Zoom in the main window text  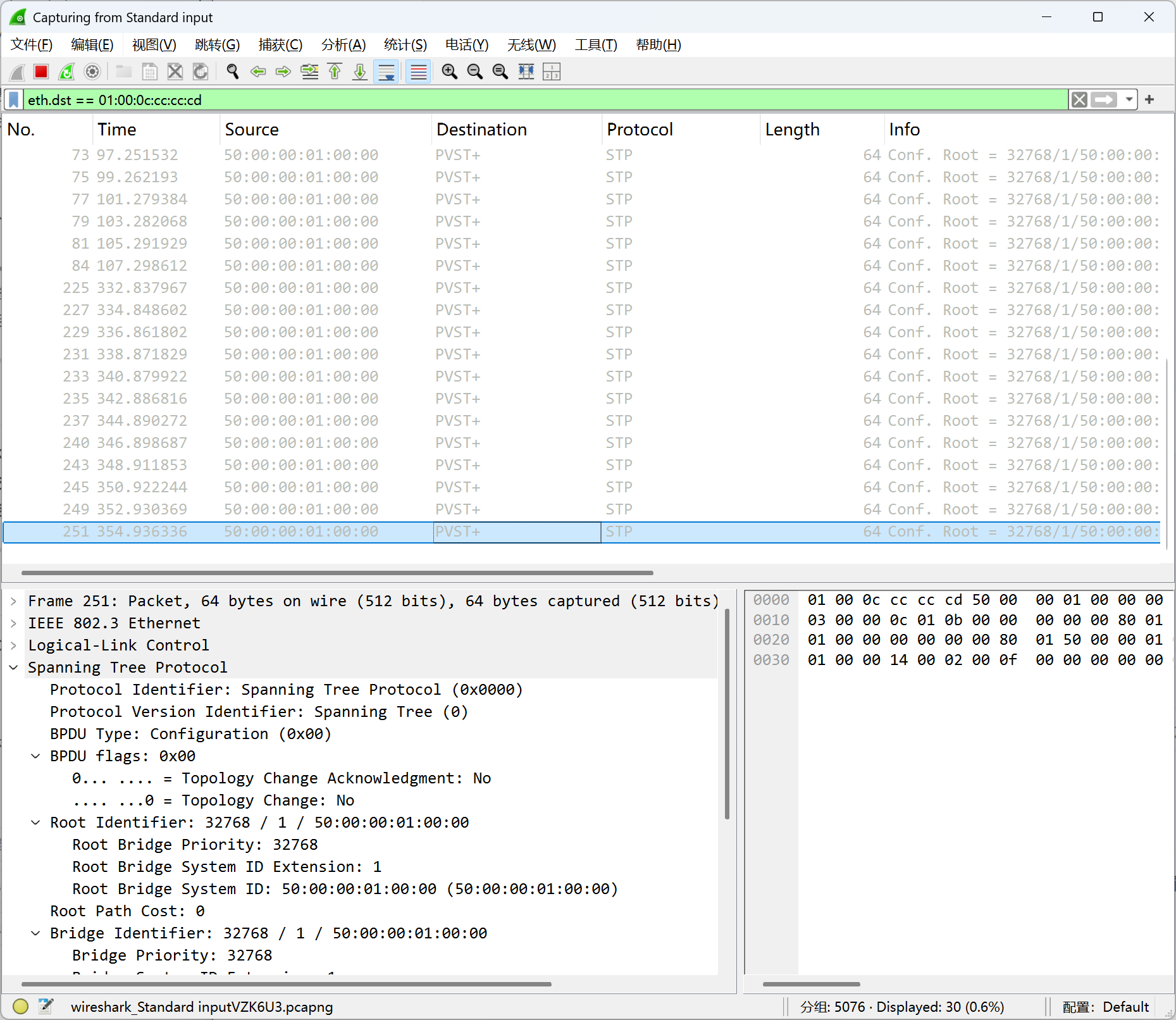click(x=450, y=72)
